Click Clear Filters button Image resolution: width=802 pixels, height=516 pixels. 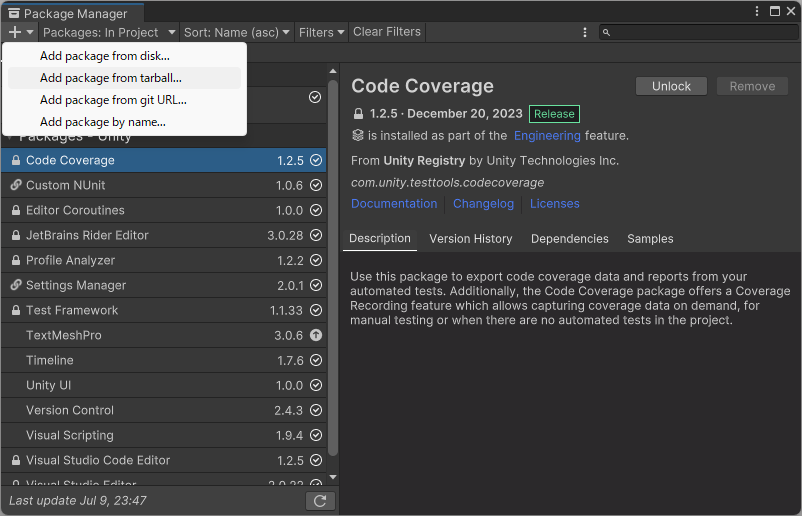tap(387, 32)
